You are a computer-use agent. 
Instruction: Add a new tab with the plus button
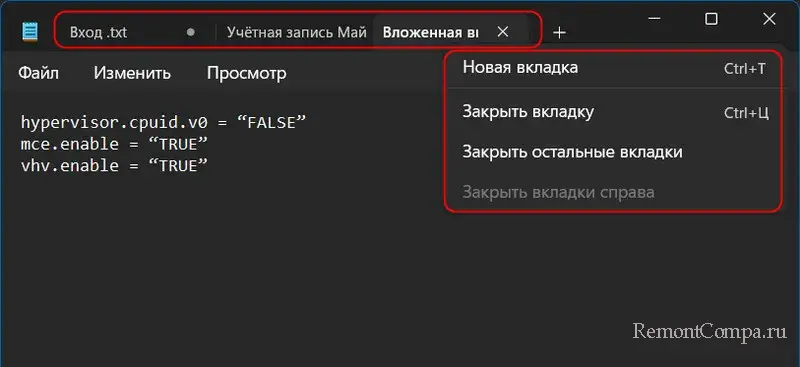coord(560,33)
